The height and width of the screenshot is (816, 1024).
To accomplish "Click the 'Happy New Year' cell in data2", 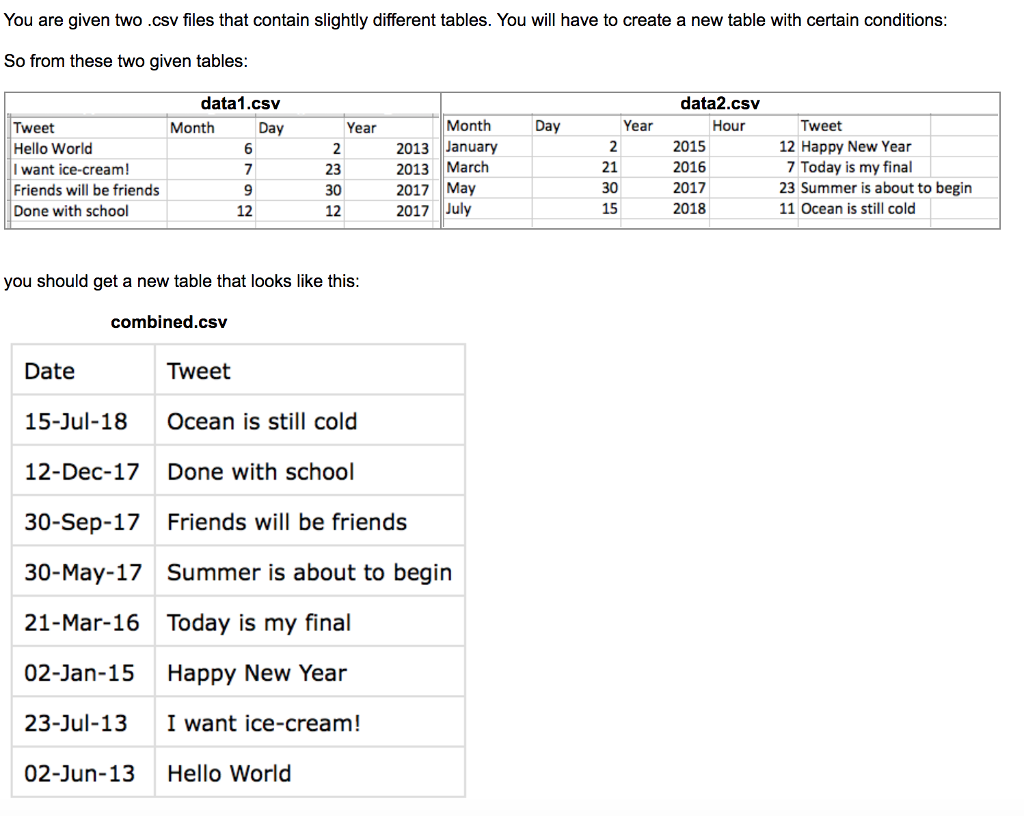I will click(864, 146).
